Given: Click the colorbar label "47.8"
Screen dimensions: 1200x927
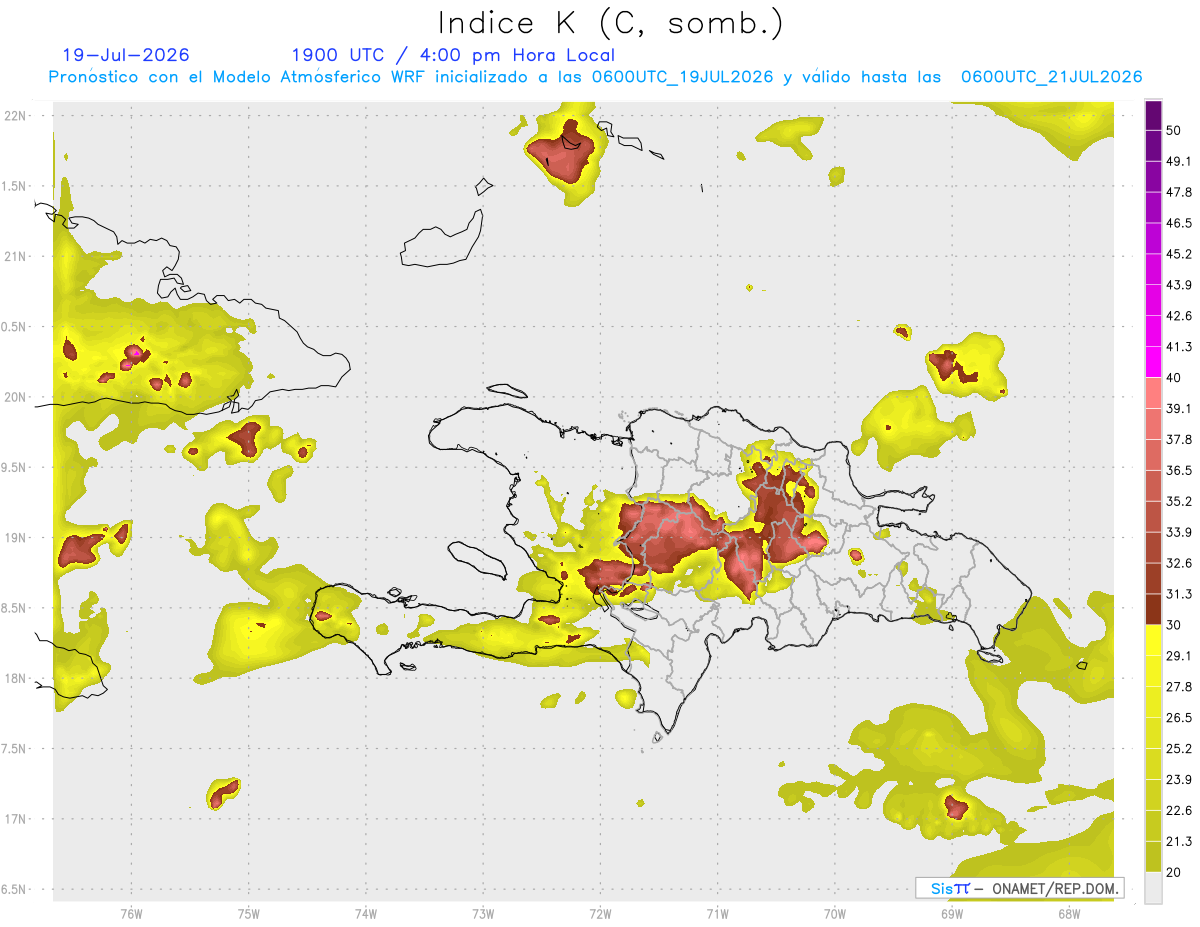Looking at the screenshot, I should pos(1179,192).
